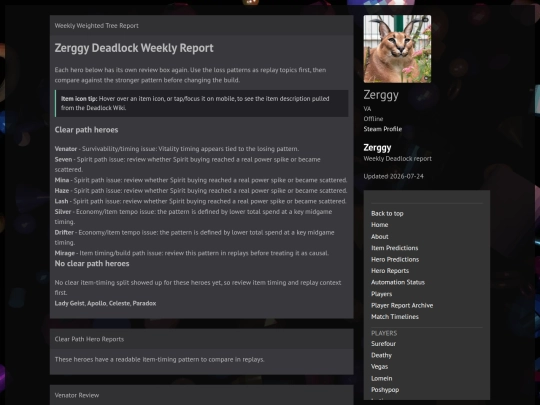
Task: Open the Players navigation link
Action: tap(382, 294)
